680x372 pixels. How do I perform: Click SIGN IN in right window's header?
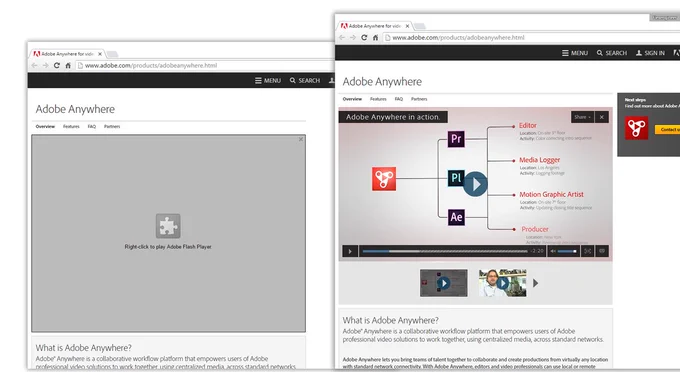pos(650,53)
